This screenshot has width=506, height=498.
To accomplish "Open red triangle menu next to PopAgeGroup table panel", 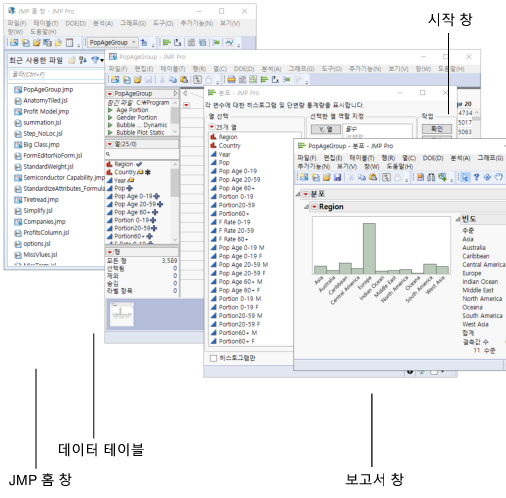I will [x=110, y=94].
